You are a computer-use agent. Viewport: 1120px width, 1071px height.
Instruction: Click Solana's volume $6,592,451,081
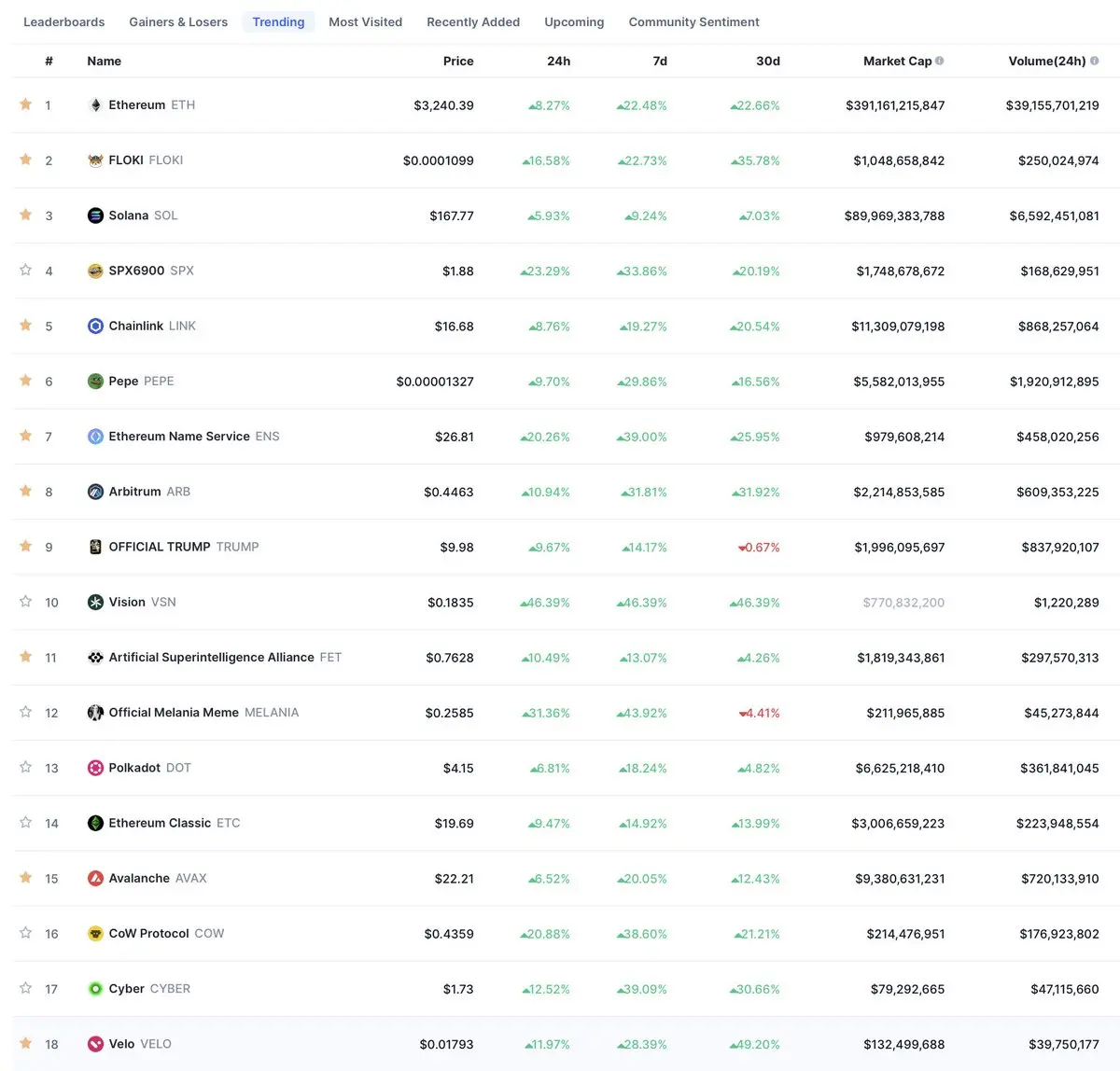point(1054,216)
